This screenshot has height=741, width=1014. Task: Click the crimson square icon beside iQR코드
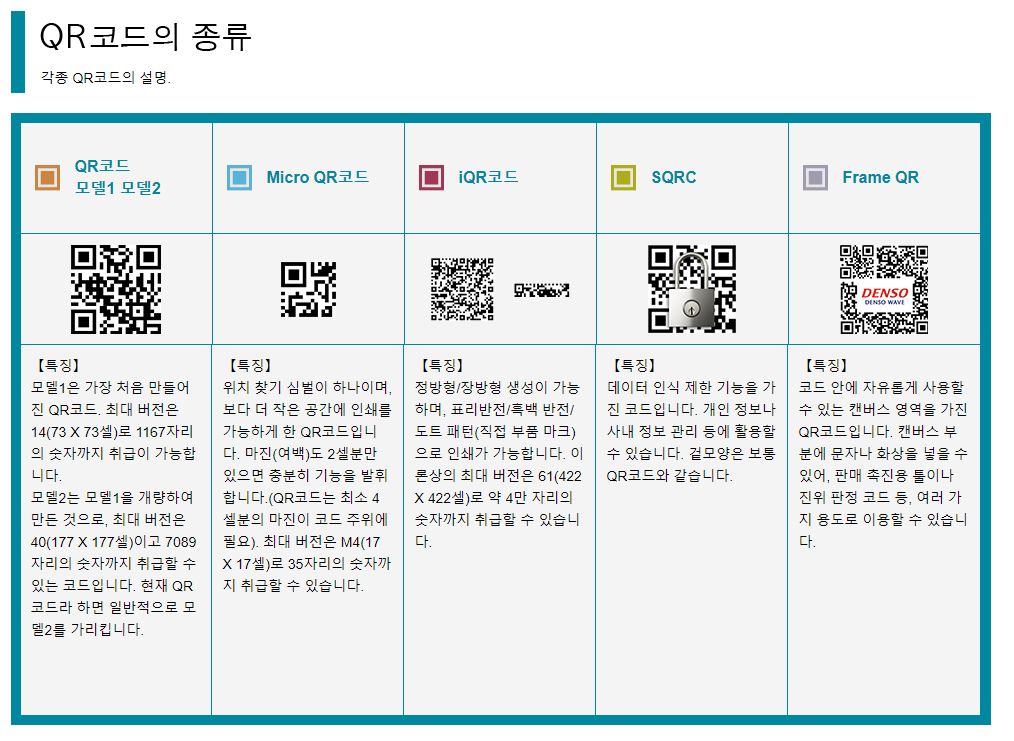pyautogui.click(x=431, y=177)
